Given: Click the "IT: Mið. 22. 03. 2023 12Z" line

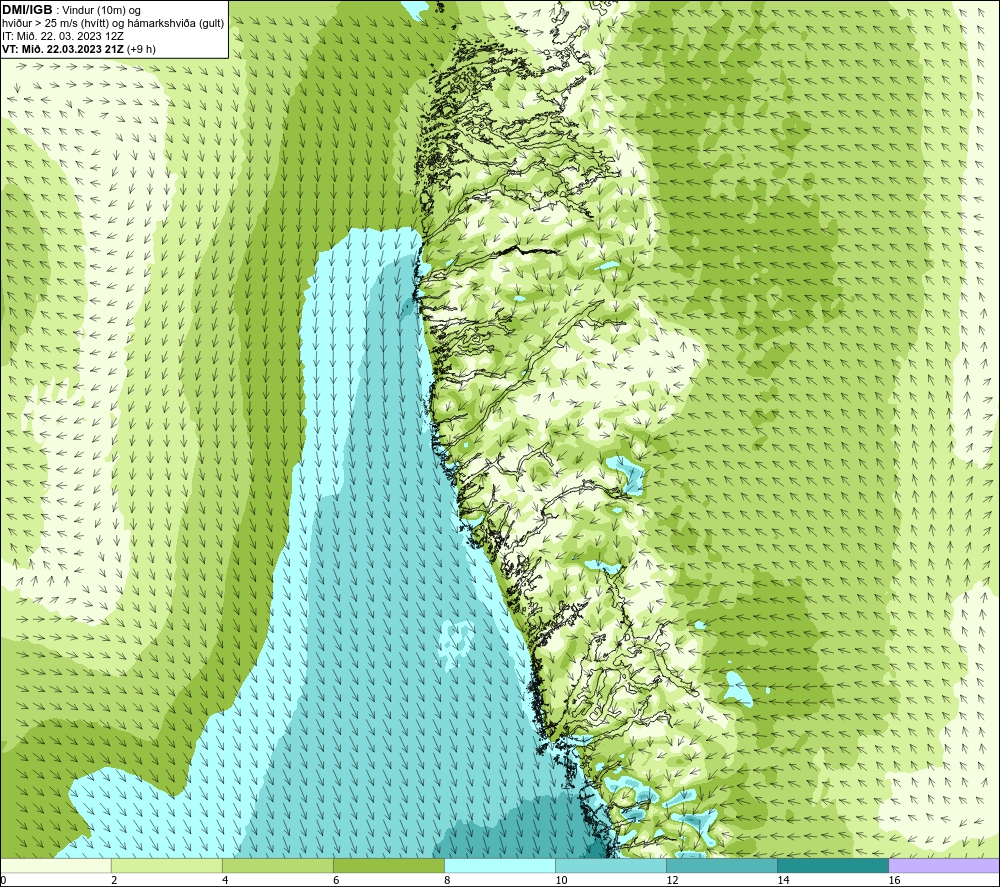Looking at the screenshot, I should pyautogui.click(x=62, y=36).
